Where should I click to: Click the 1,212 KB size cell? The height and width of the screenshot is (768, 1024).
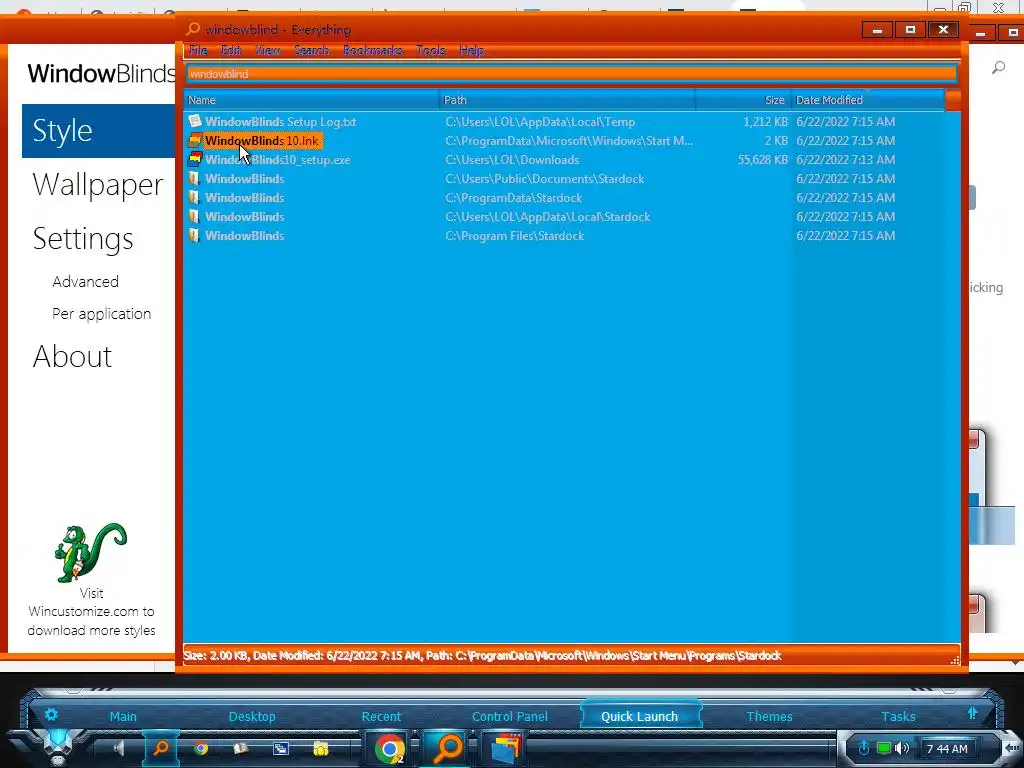[x=765, y=121]
